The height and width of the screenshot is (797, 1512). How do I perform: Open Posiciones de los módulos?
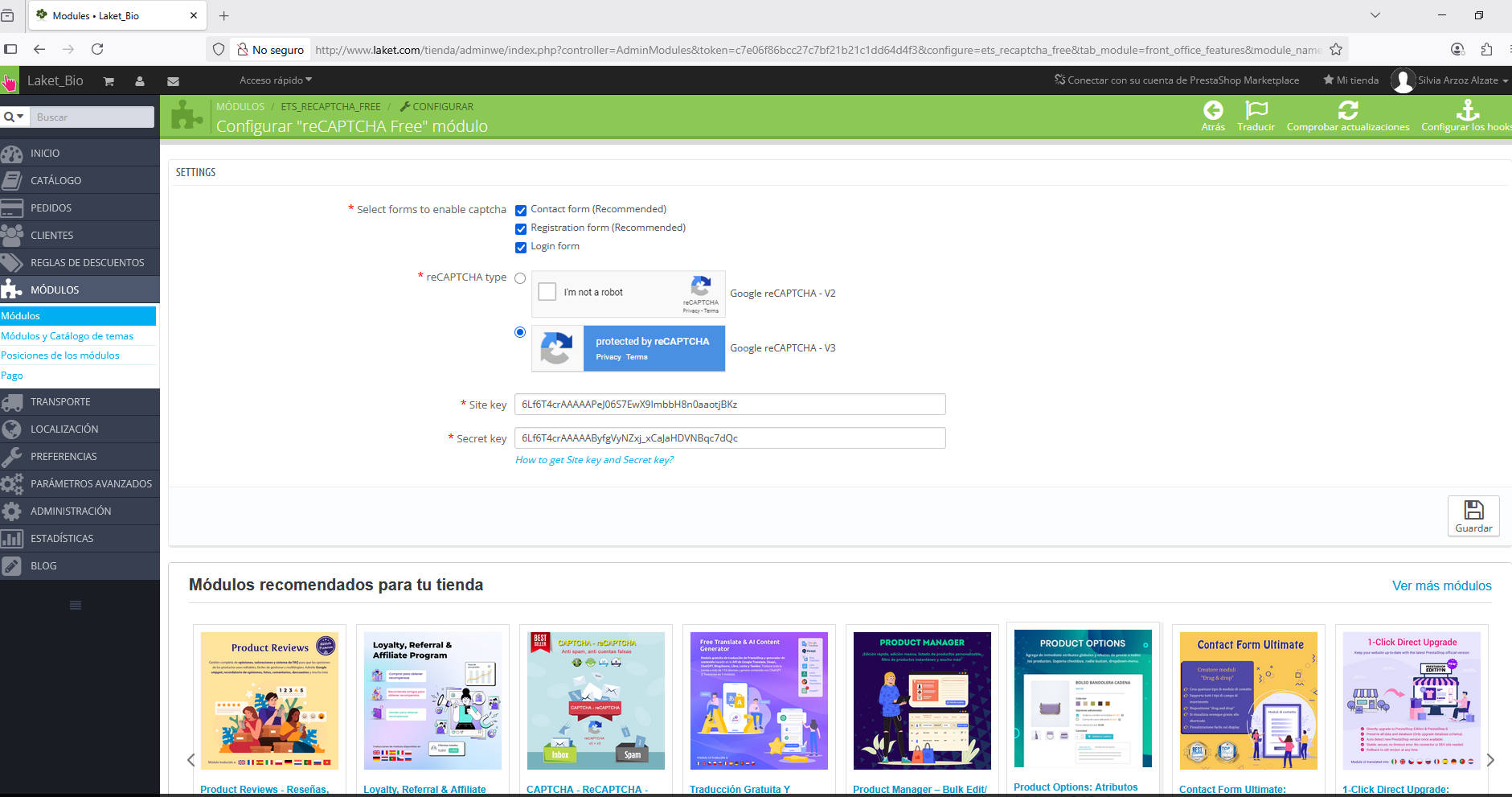coord(60,355)
